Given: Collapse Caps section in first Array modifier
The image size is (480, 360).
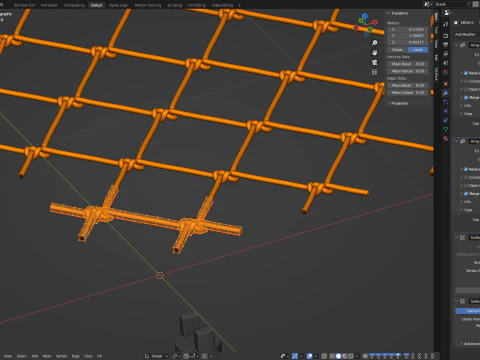Looking at the screenshot, I should [x=466, y=114].
